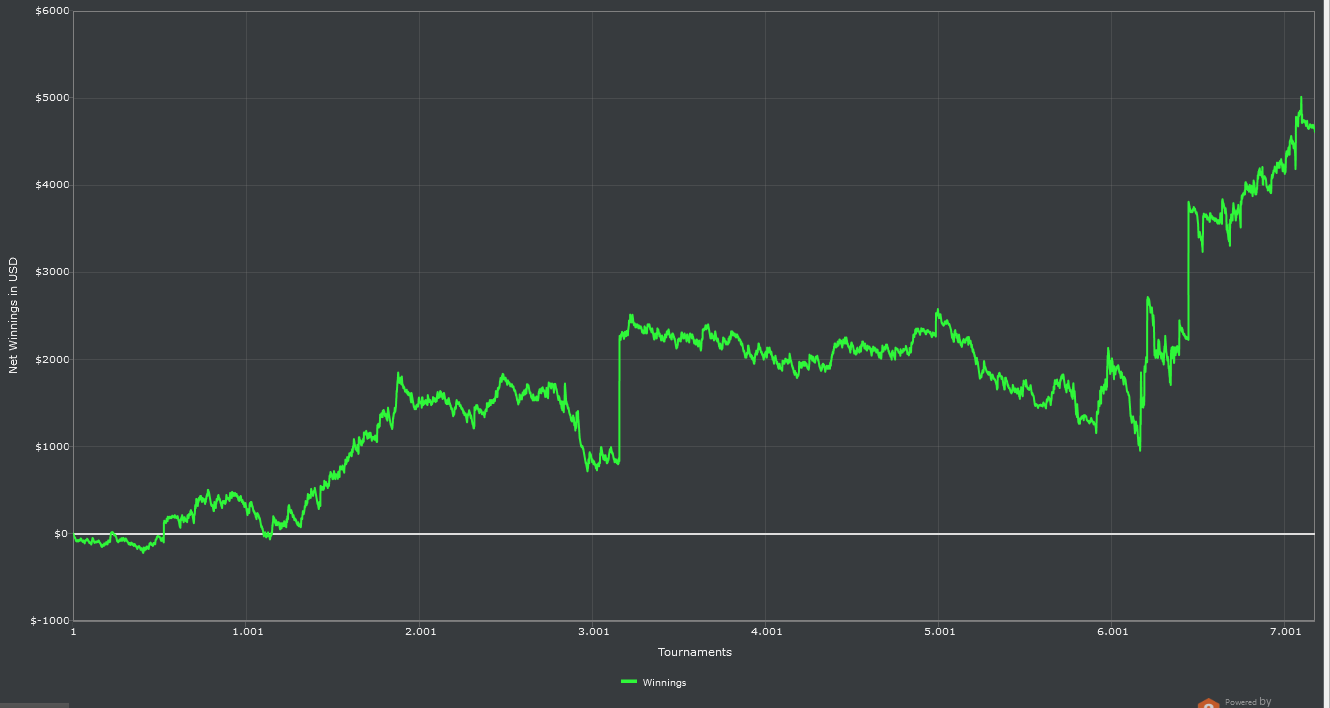
Task: Click the Net Winnings in USD axis title
Action: point(13,314)
